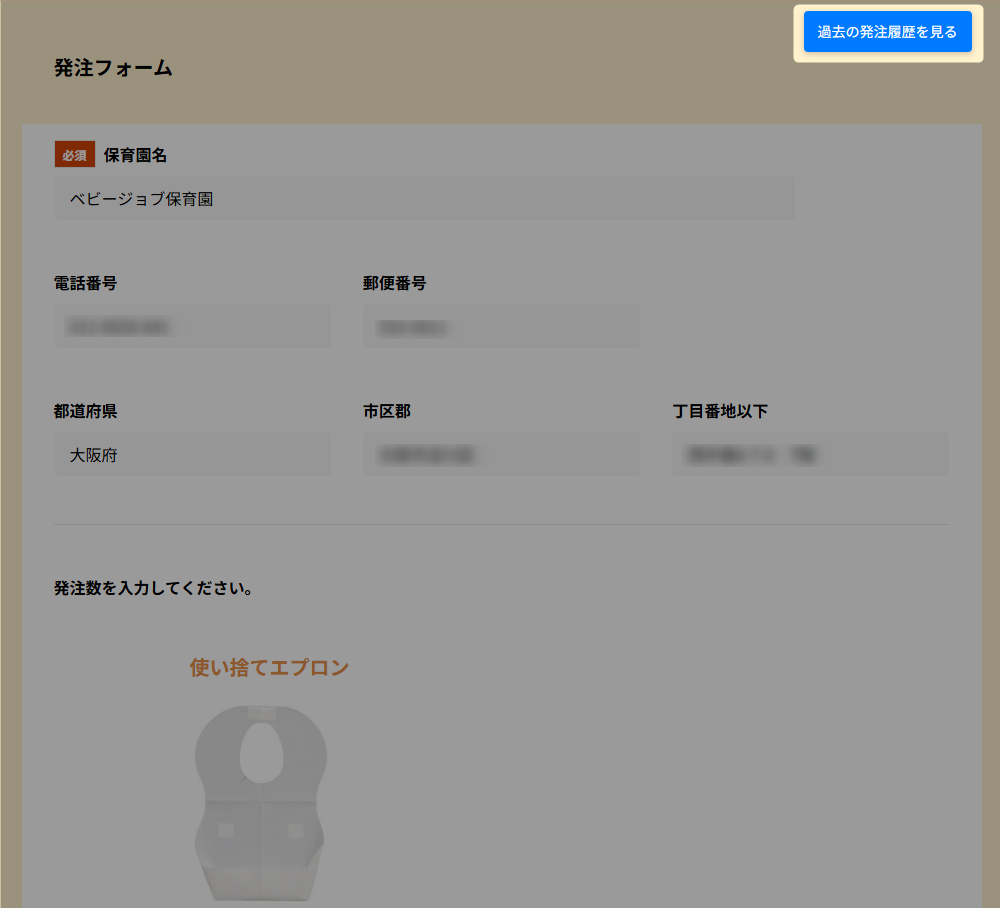
Task: Select the 丁目番地以下 label
Action: coord(720,411)
